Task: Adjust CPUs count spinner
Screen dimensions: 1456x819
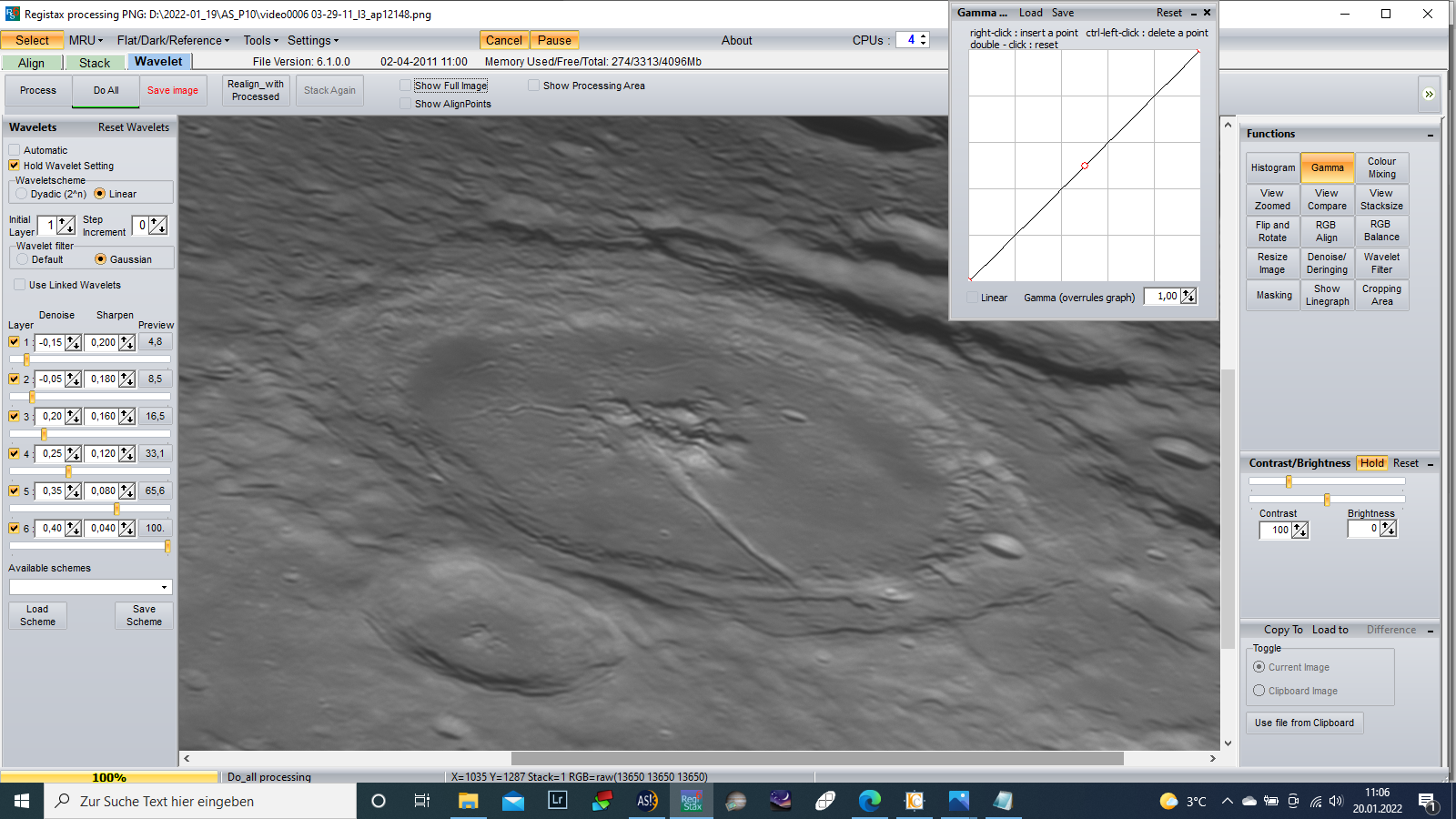Action: (923, 40)
